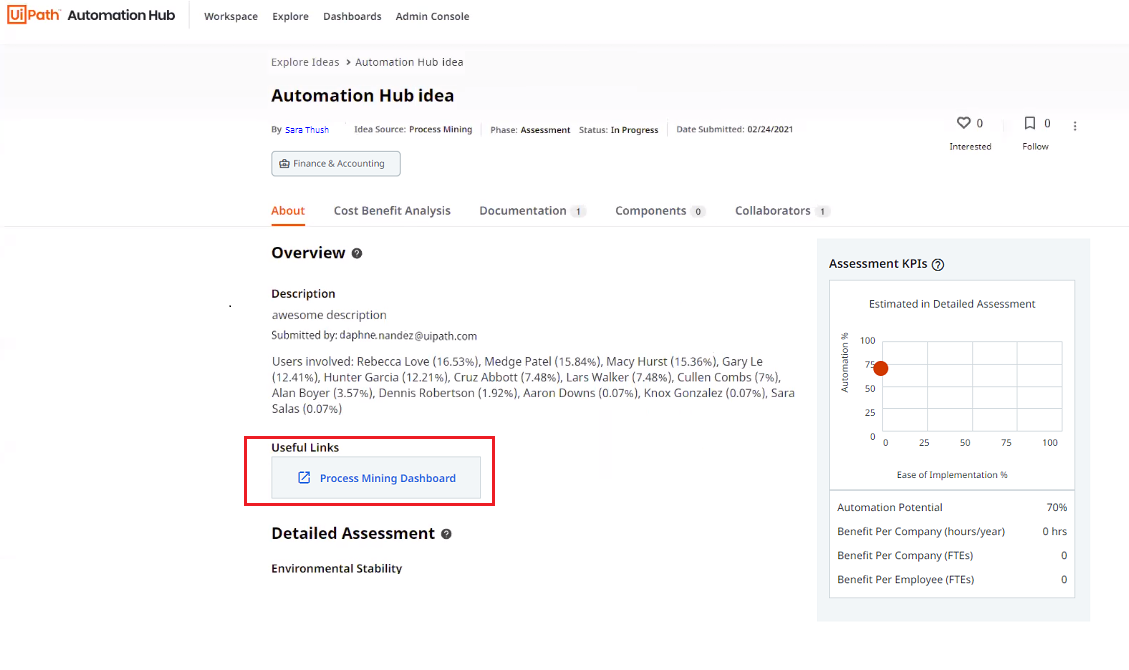Open the Explore menu
The image size is (1129, 670).
(x=290, y=16)
